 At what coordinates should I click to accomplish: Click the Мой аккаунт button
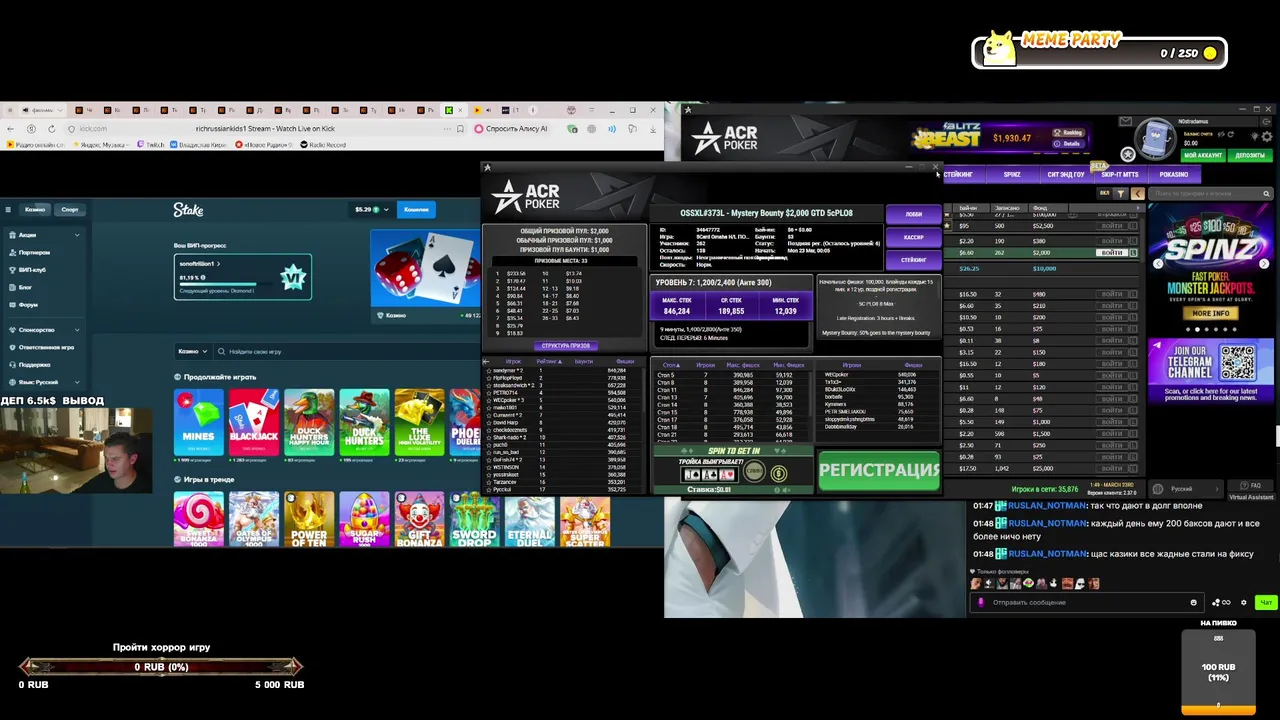click(1203, 156)
